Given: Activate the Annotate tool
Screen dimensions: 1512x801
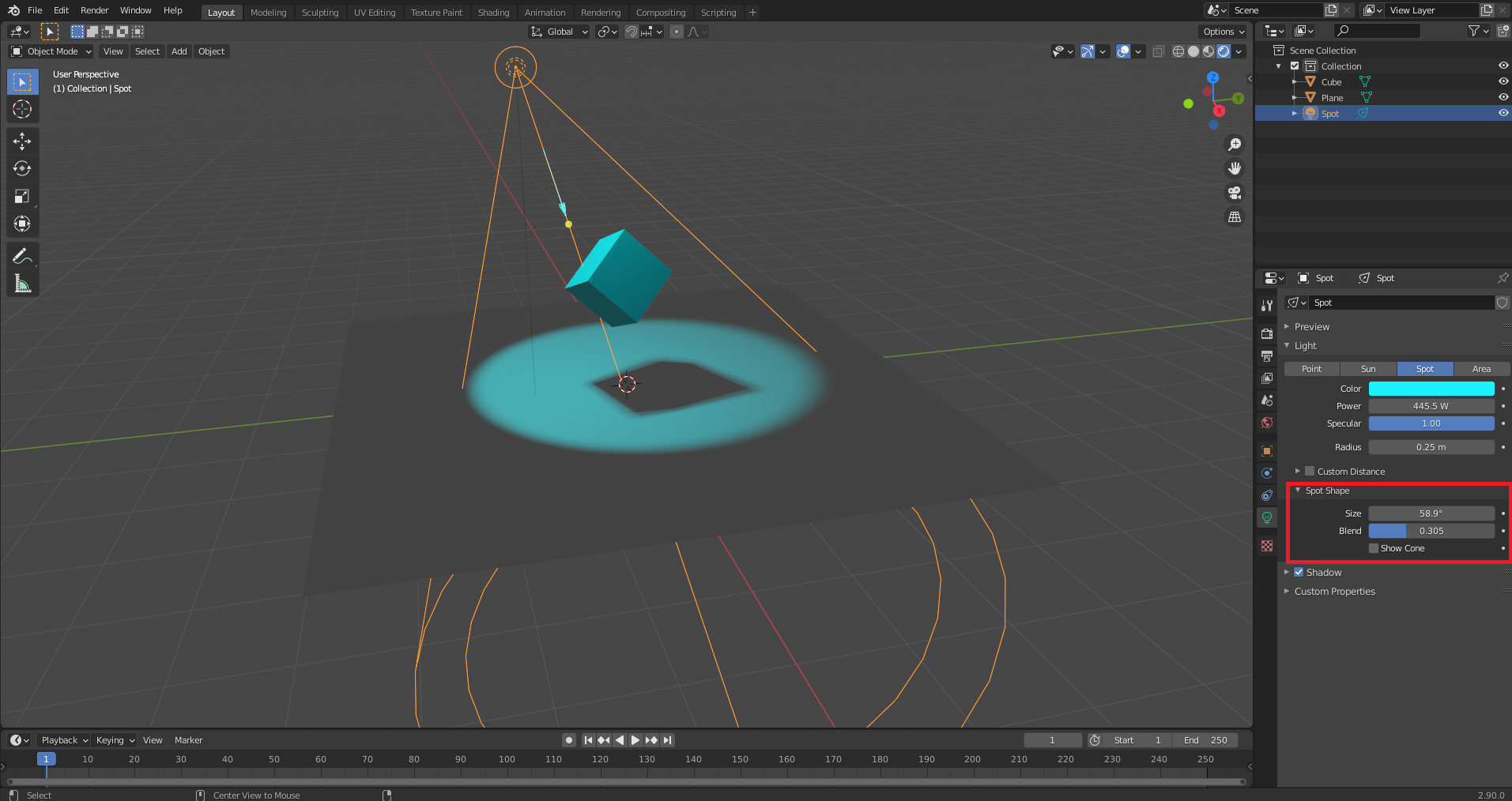Looking at the screenshot, I should pos(22,256).
